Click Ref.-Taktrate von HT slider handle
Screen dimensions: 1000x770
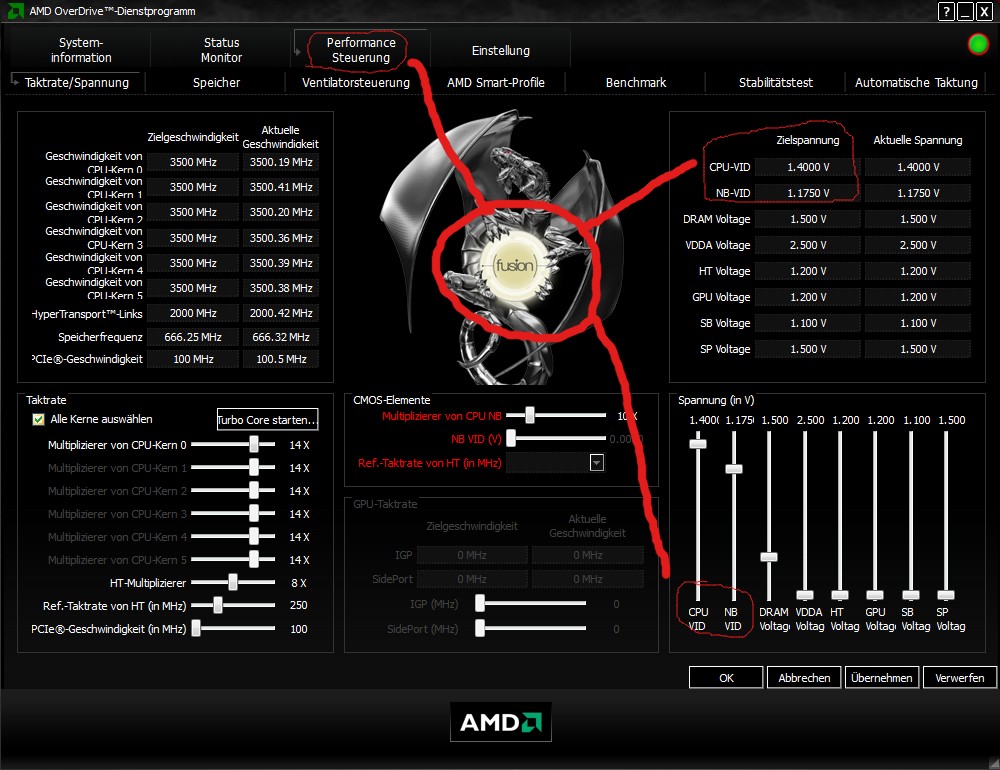(217, 605)
